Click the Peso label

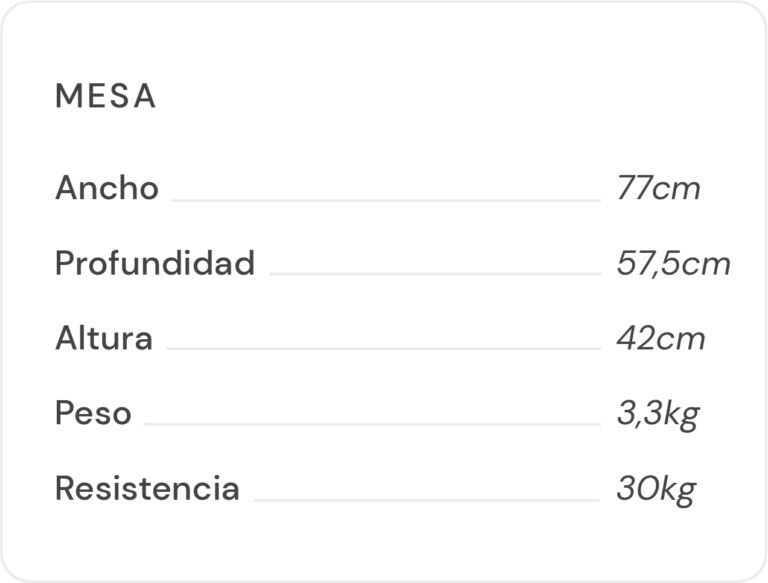93,413
